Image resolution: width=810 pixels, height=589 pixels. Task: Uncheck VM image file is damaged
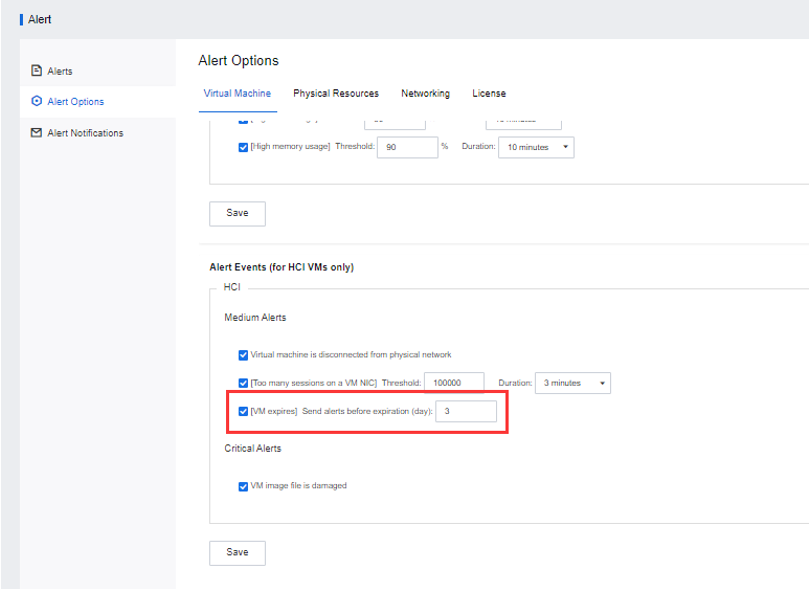tap(243, 486)
